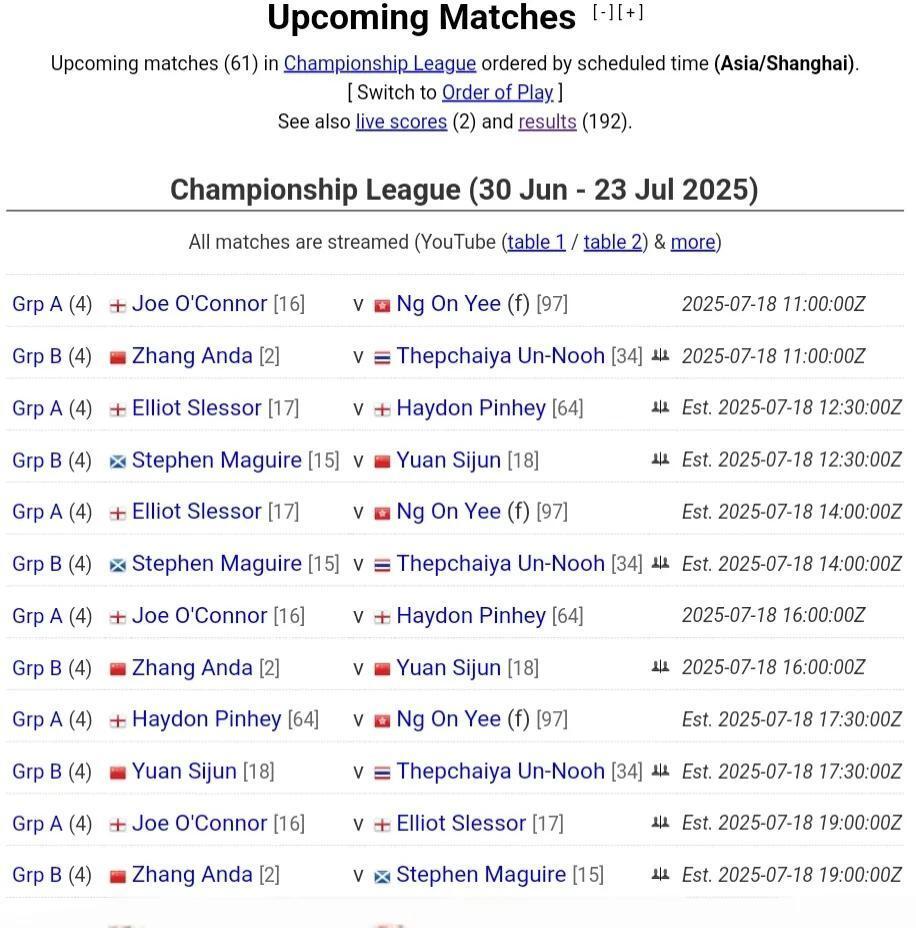Click the Hong Kong flag beside Ng On Yee in first row
The height and width of the screenshot is (928, 916).
[x=382, y=305]
